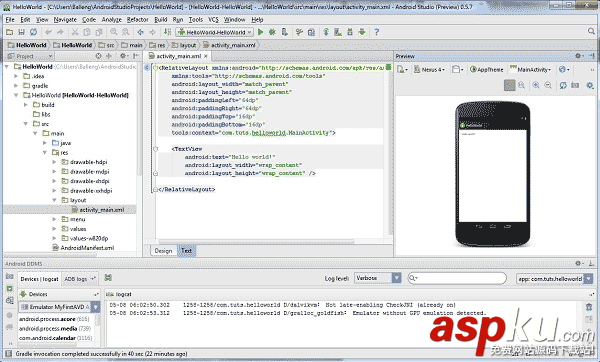Run the app with green play button

[261, 32]
